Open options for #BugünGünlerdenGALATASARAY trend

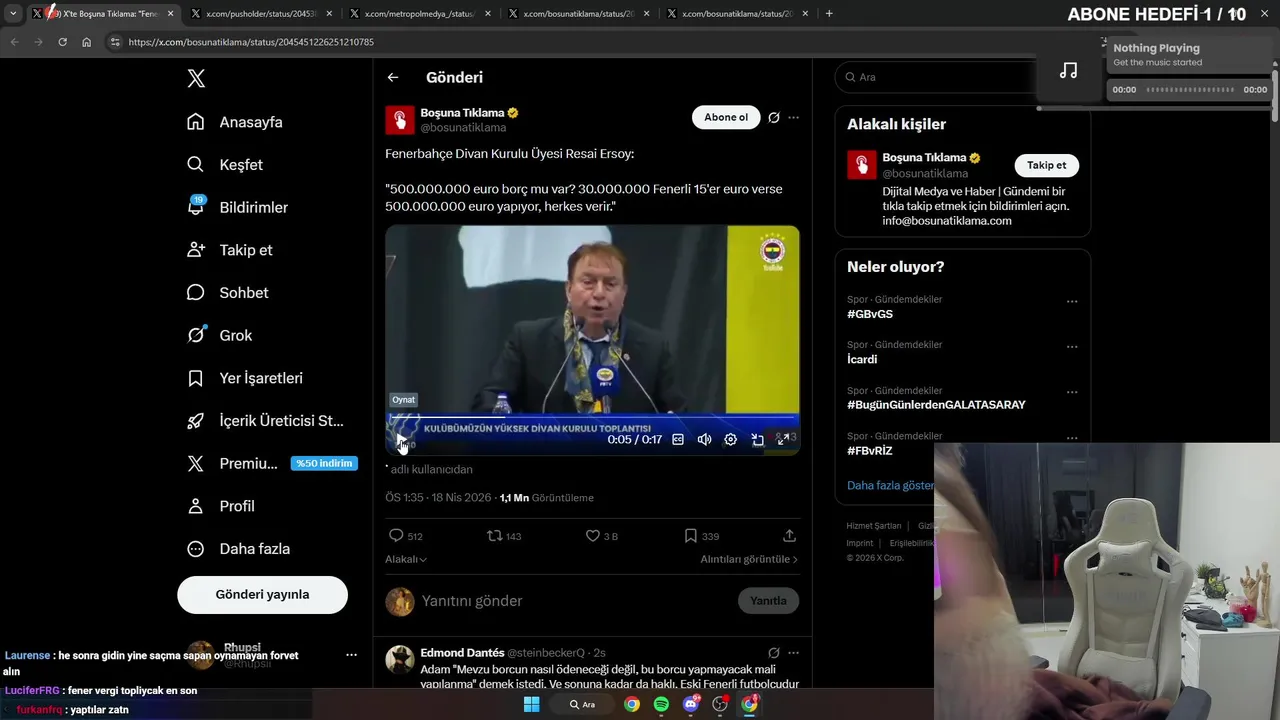[1072, 392]
